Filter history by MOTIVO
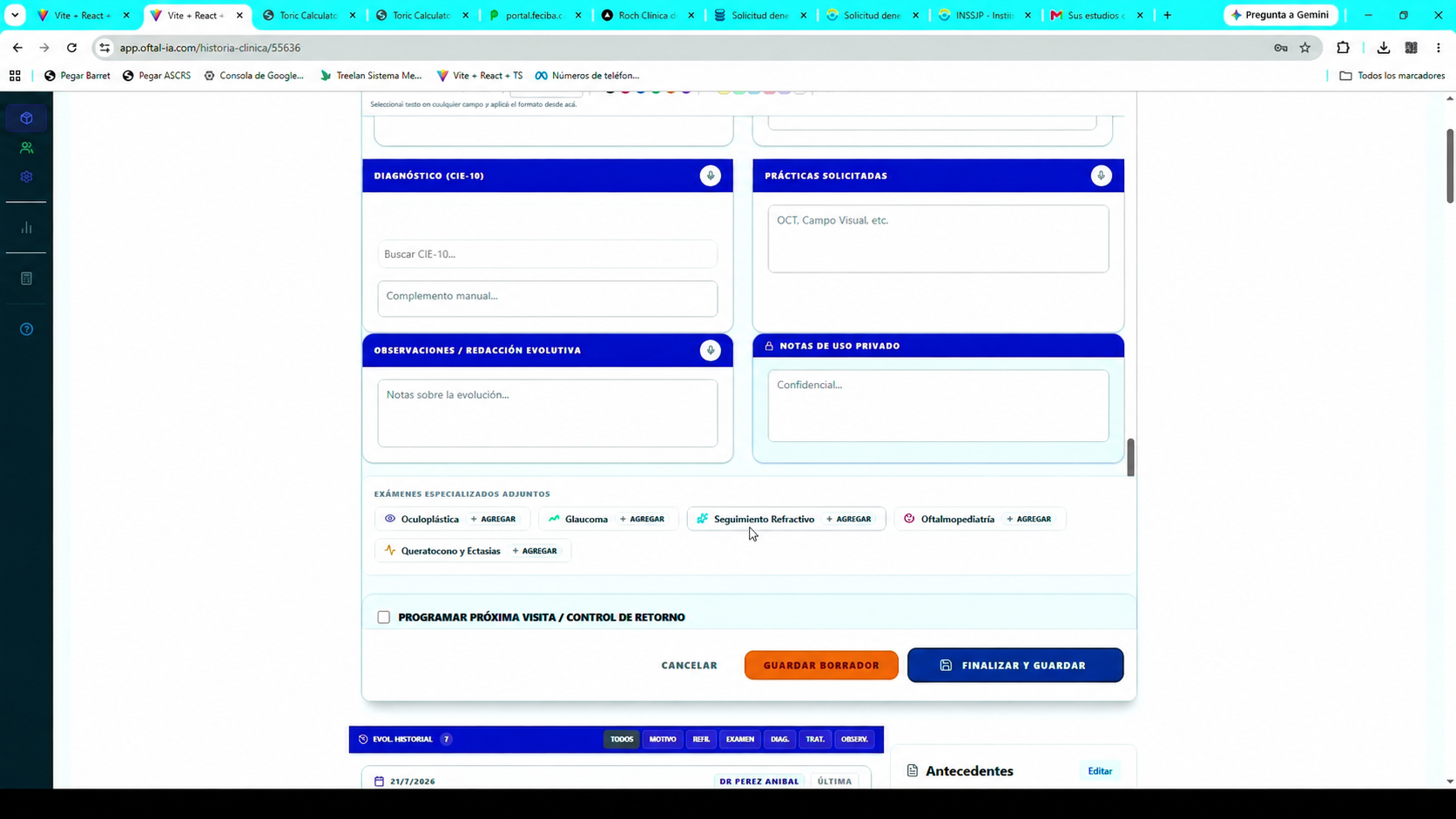The image size is (1456, 819). click(663, 739)
